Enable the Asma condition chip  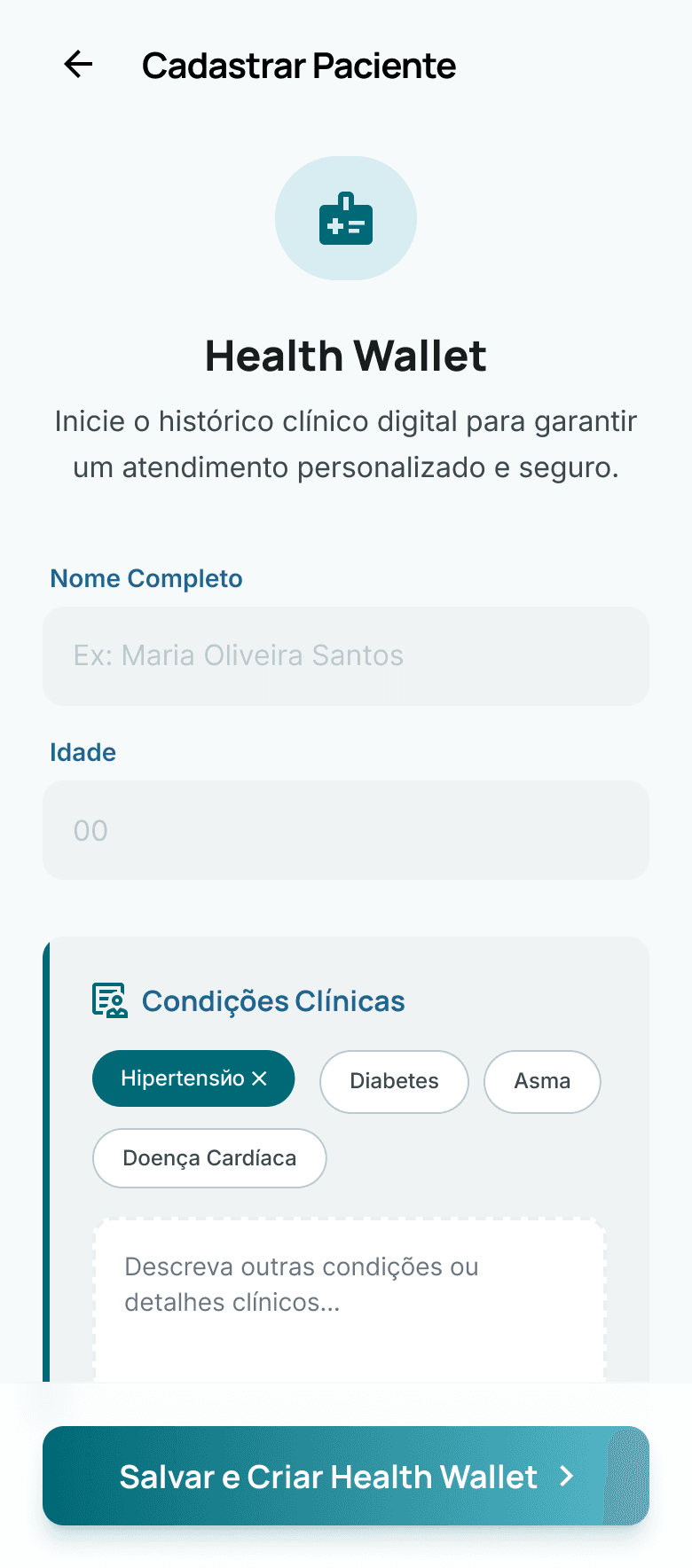click(542, 1081)
